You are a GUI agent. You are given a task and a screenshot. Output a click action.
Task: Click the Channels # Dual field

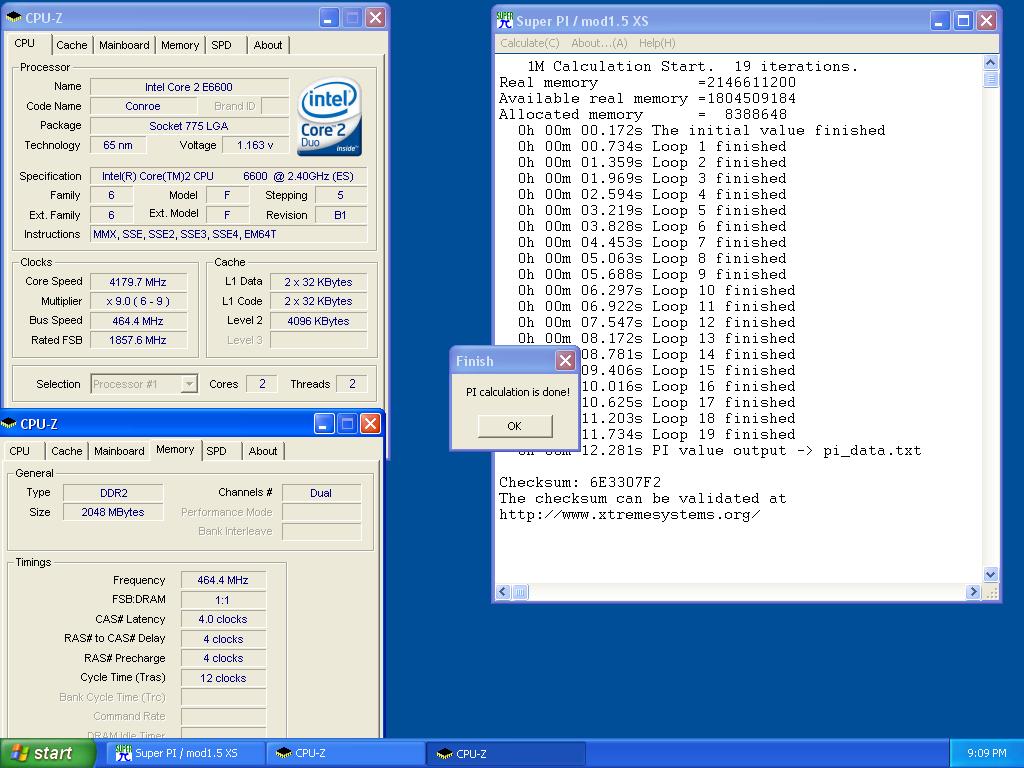(x=321, y=493)
